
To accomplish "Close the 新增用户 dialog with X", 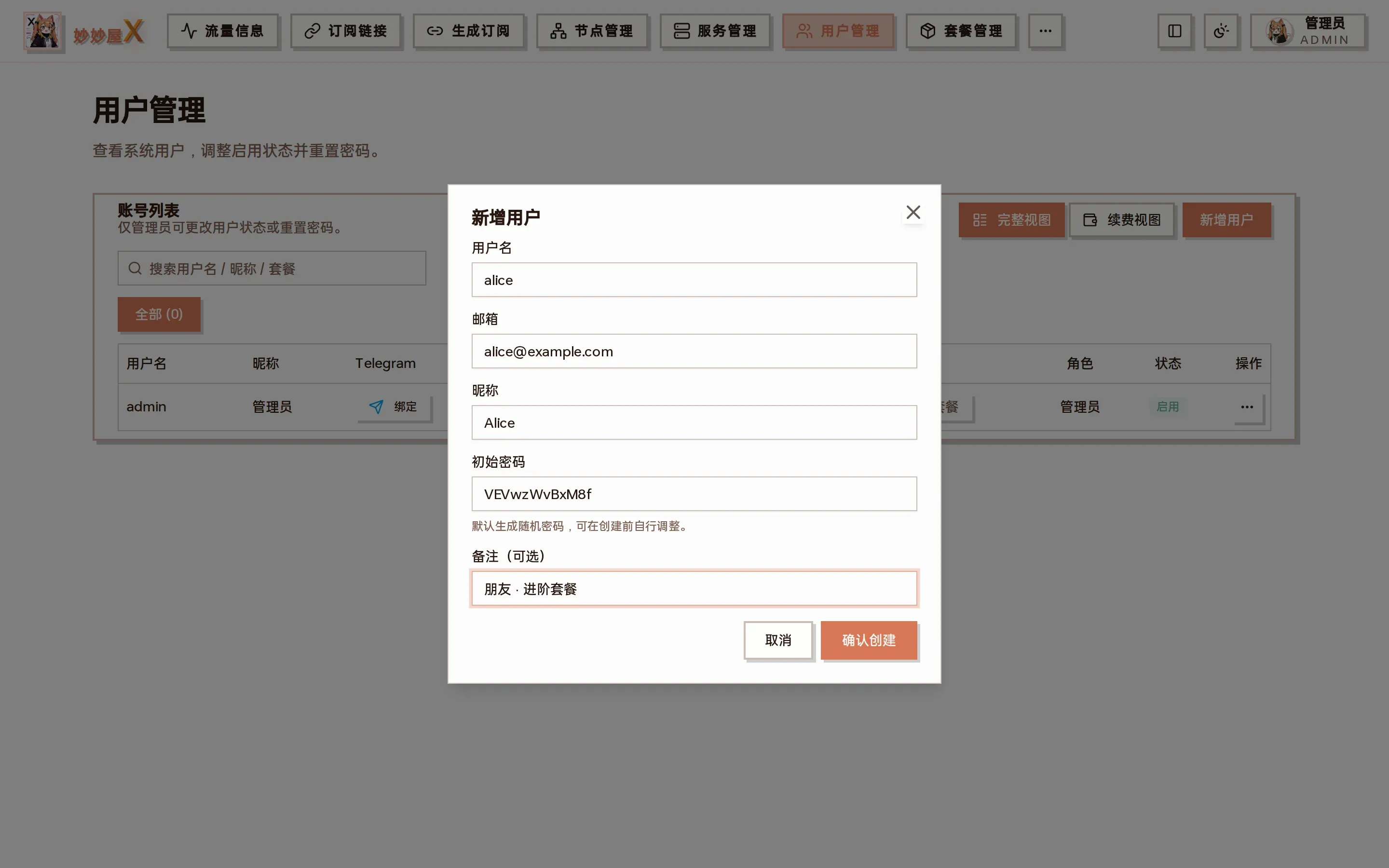I will point(912,212).
